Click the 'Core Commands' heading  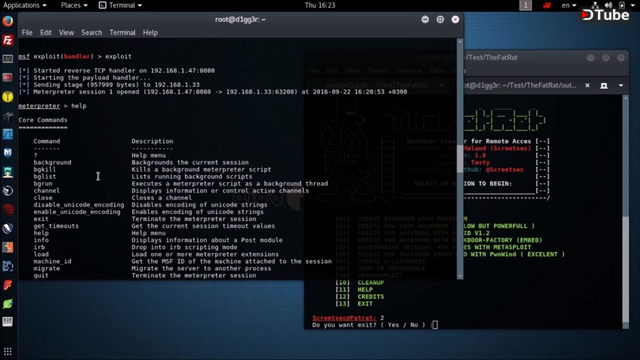[43, 120]
